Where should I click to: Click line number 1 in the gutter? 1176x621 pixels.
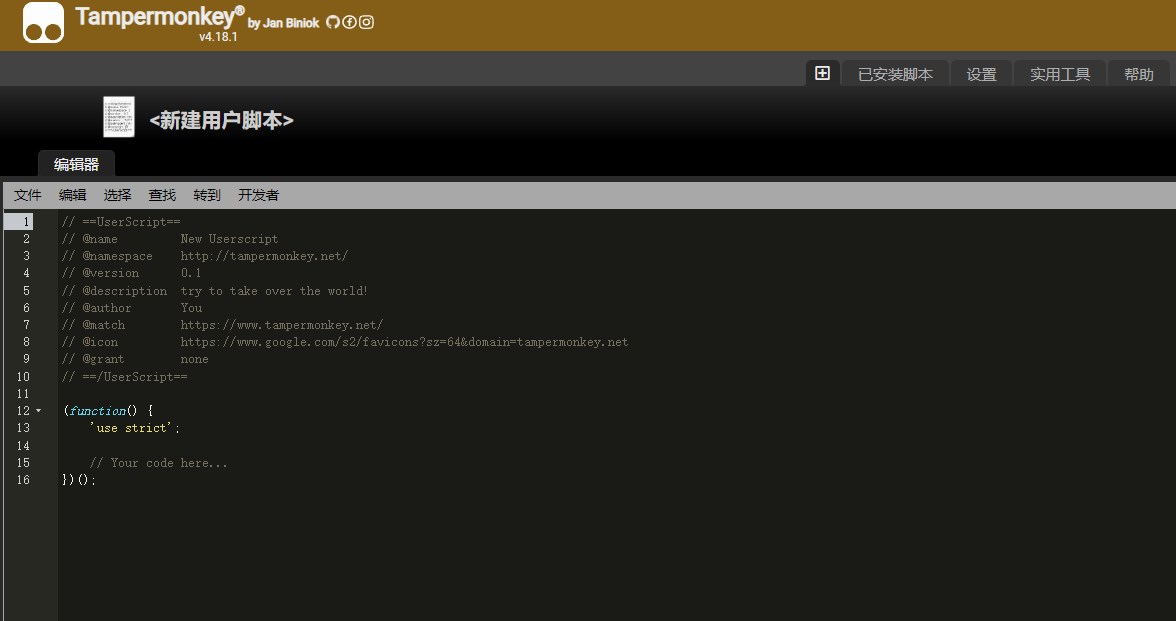26,221
